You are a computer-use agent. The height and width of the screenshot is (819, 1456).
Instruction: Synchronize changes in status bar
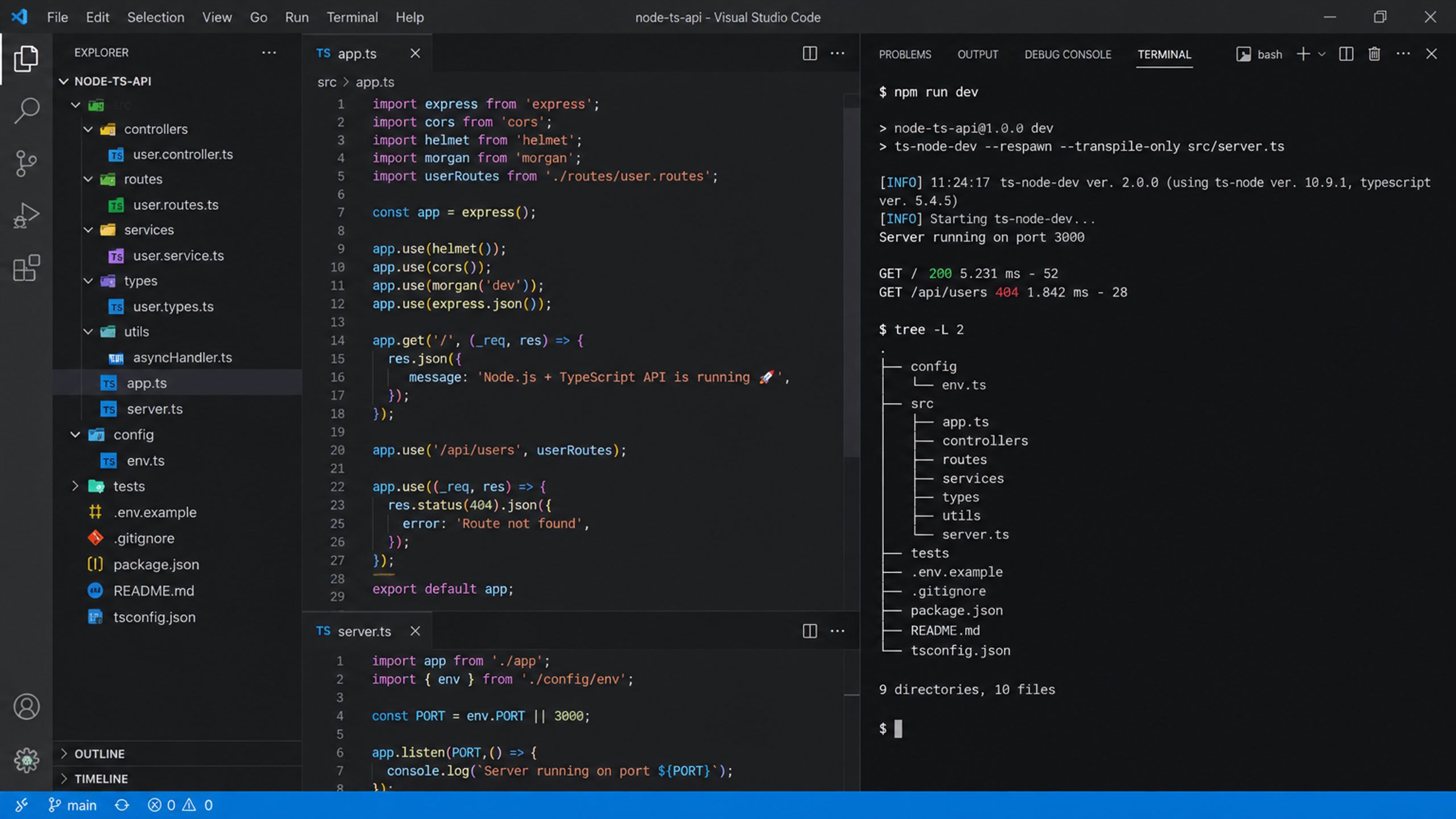point(122,805)
